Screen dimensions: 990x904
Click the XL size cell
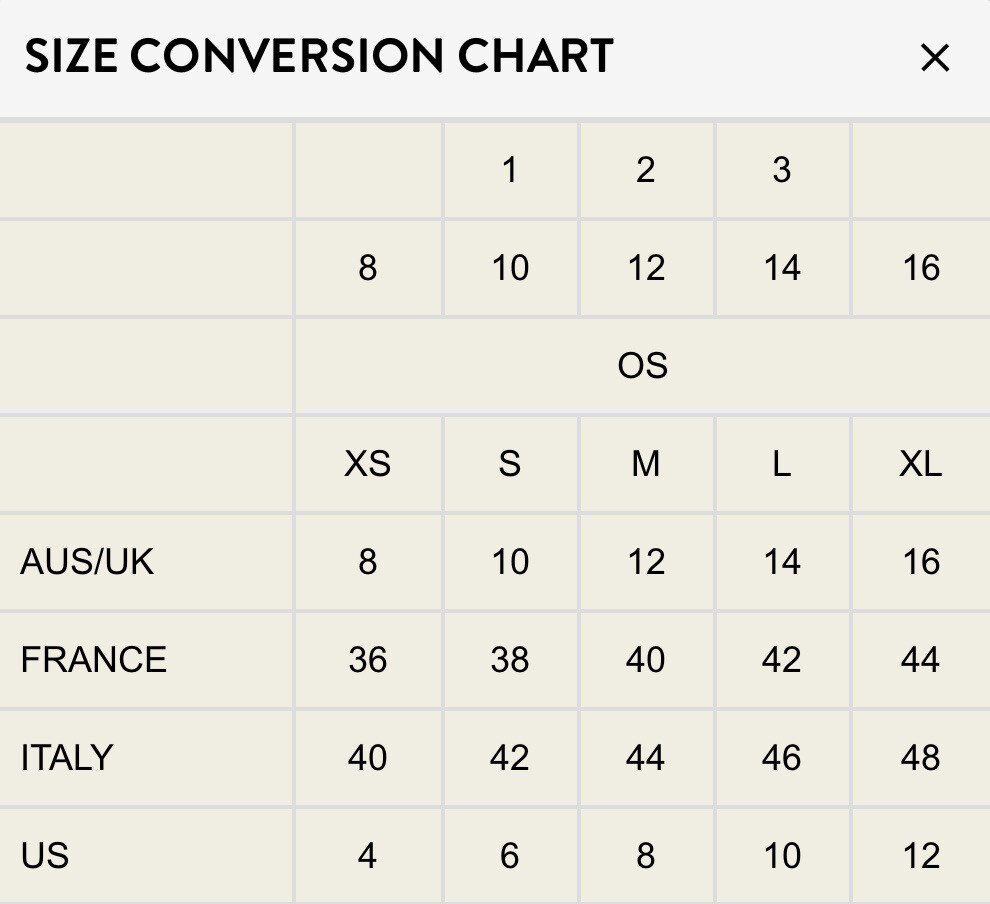click(921, 464)
